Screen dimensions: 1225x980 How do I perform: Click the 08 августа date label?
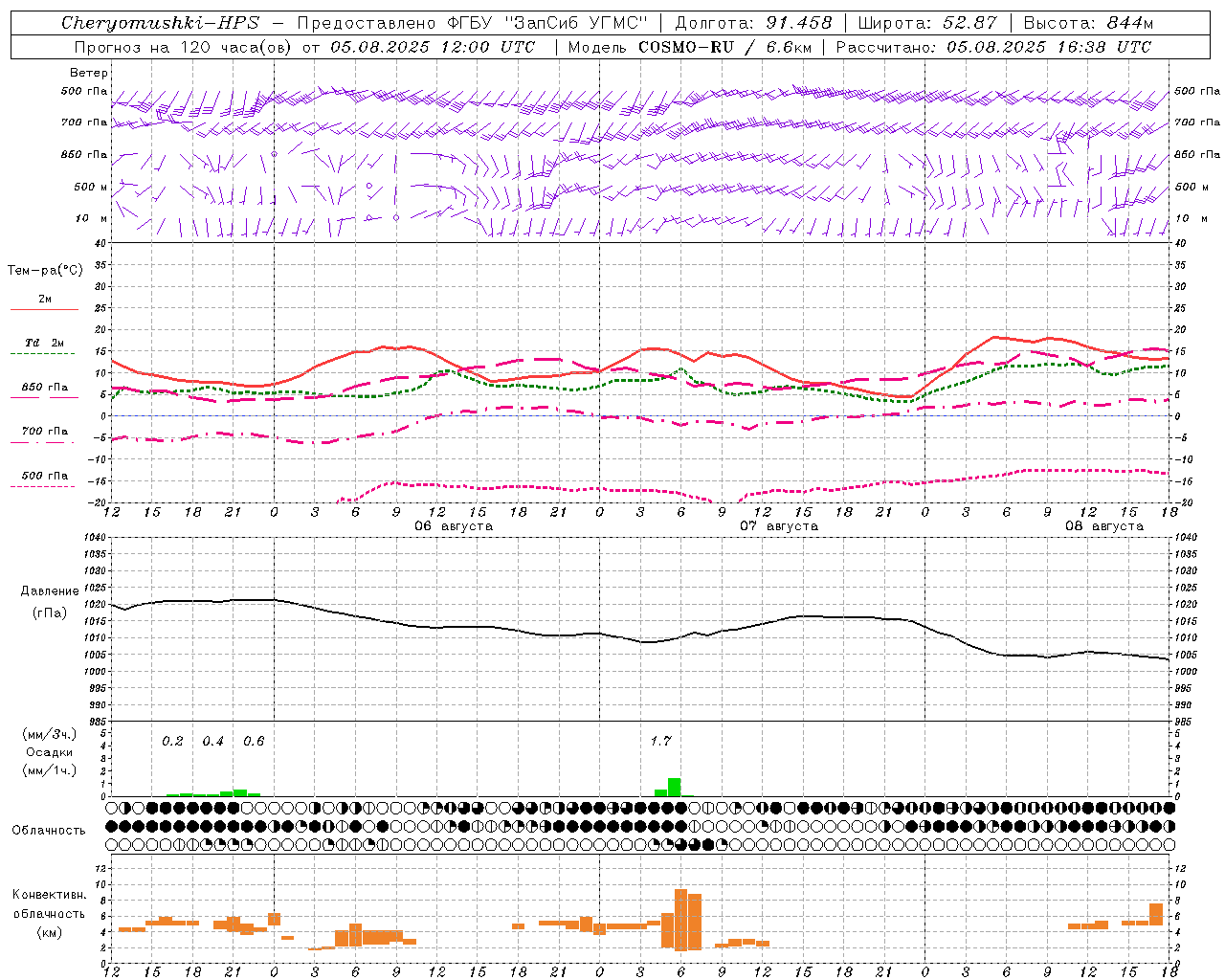point(1104,526)
